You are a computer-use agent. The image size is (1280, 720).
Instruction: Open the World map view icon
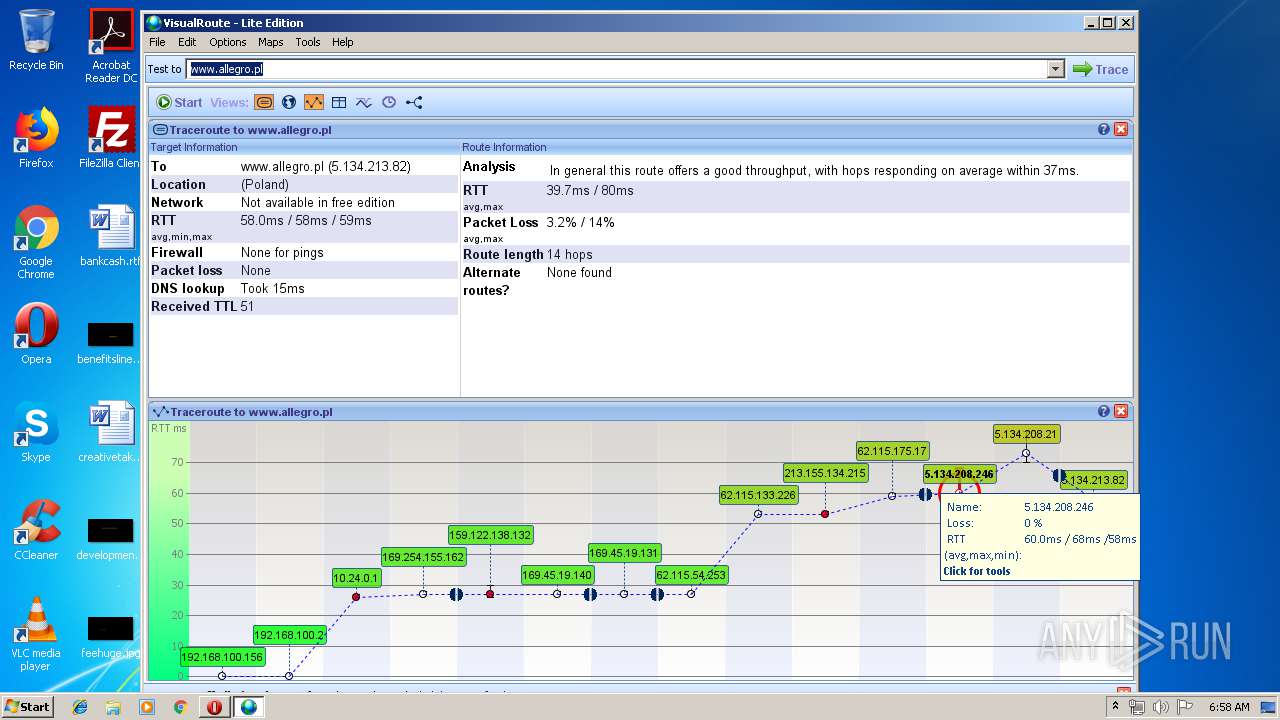click(289, 102)
